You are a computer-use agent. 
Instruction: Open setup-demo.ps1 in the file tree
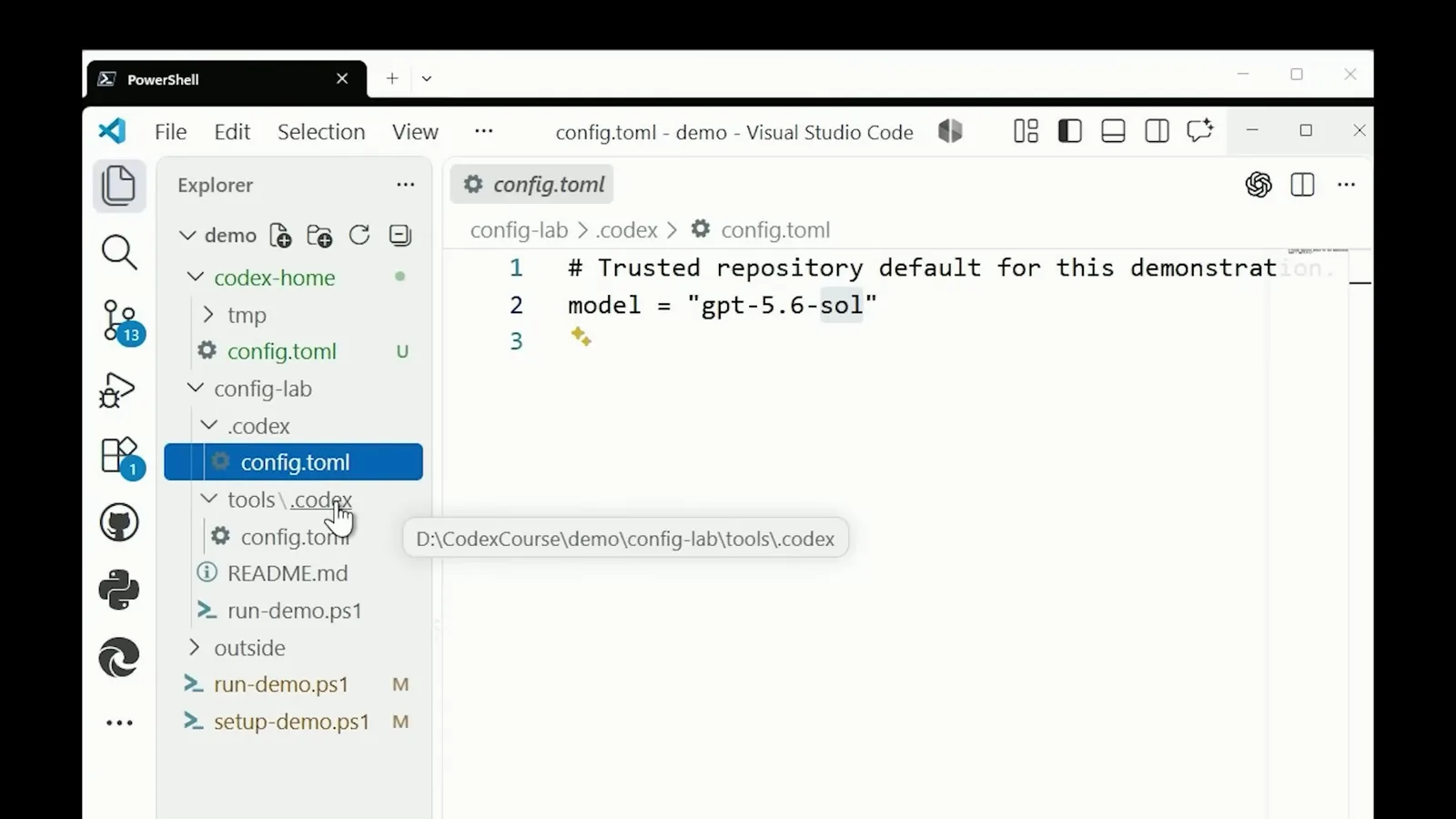(293, 722)
